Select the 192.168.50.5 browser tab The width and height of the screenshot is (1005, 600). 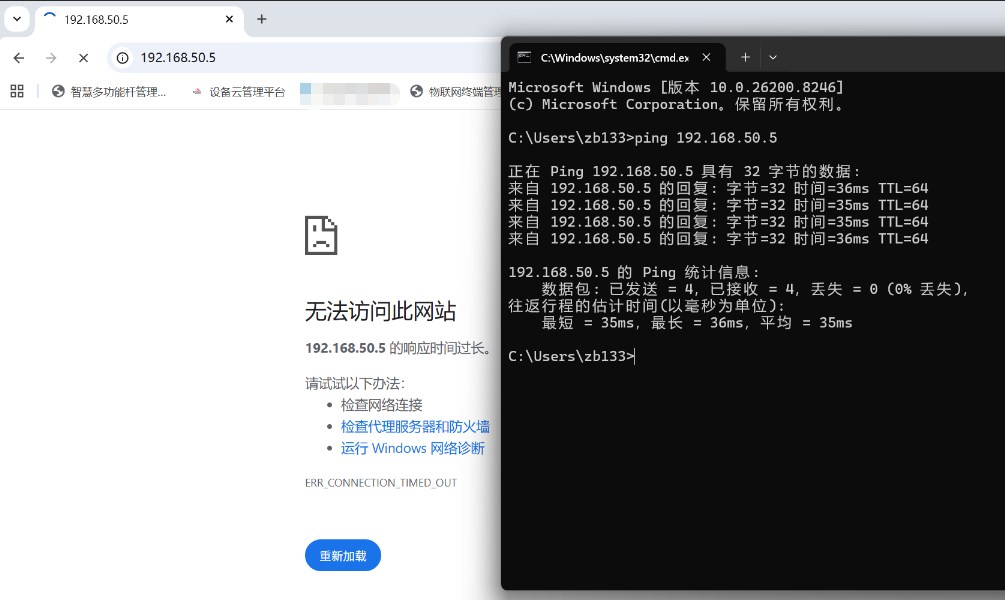(130, 19)
